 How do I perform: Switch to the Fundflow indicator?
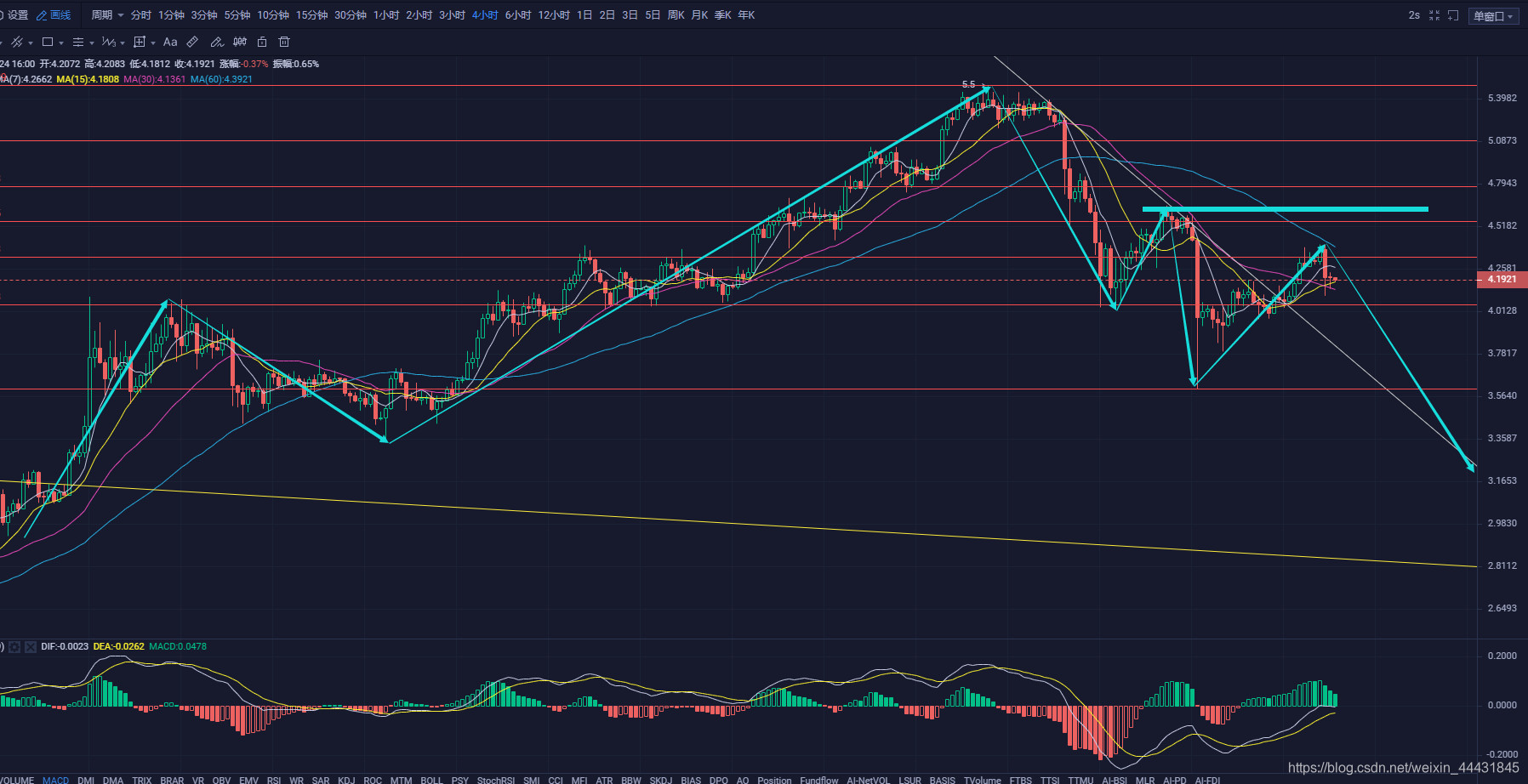pyautogui.click(x=819, y=780)
